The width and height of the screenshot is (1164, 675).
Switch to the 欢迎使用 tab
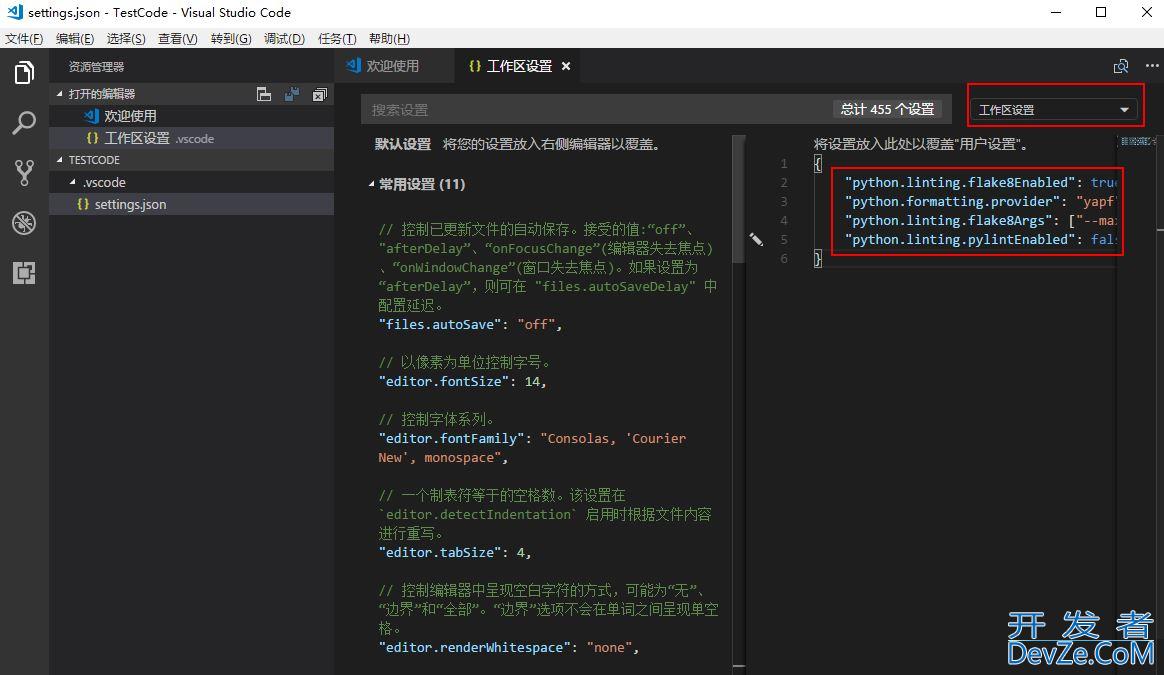point(394,66)
